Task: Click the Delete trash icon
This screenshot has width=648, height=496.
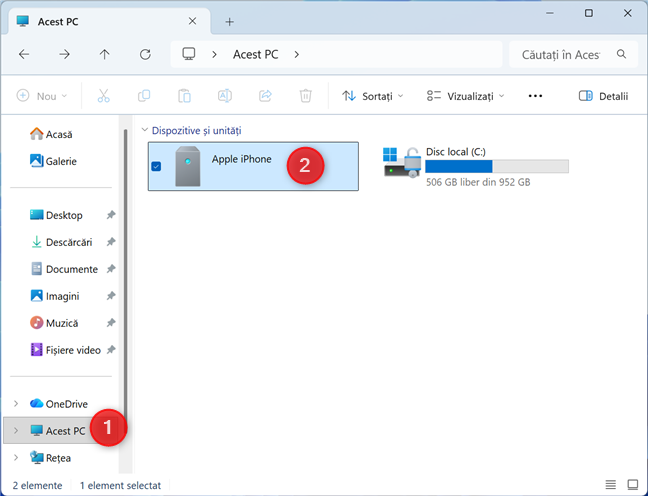Action: [x=305, y=96]
